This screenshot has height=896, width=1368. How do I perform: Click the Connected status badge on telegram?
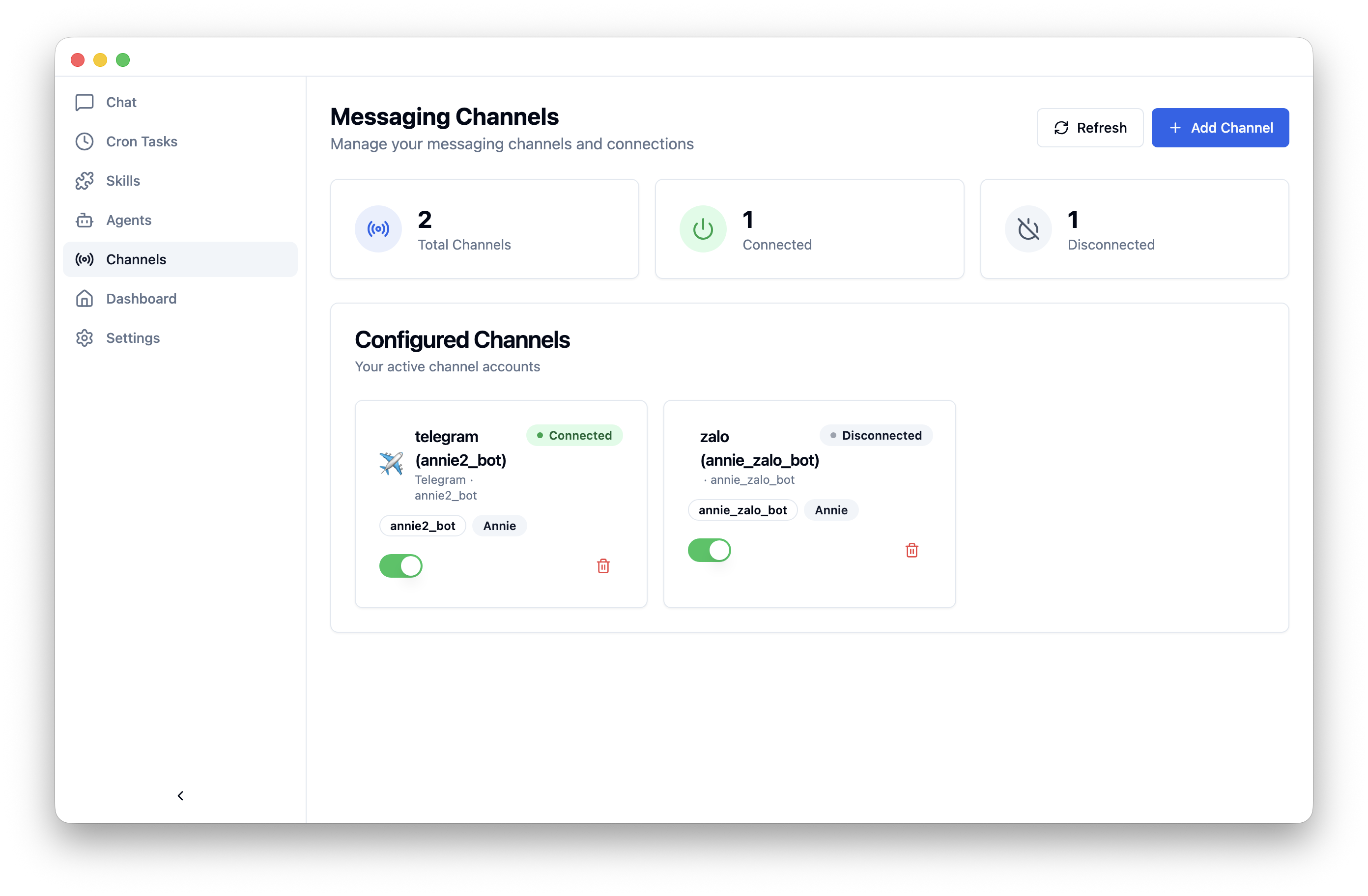click(573, 436)
